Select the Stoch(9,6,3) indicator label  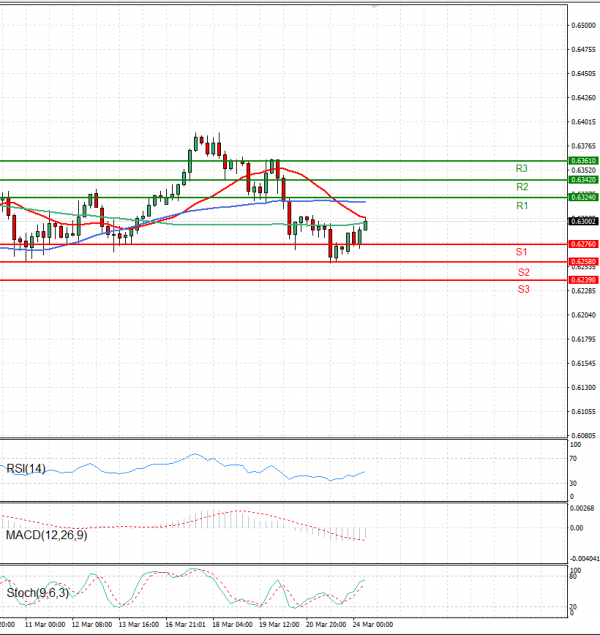37,593
